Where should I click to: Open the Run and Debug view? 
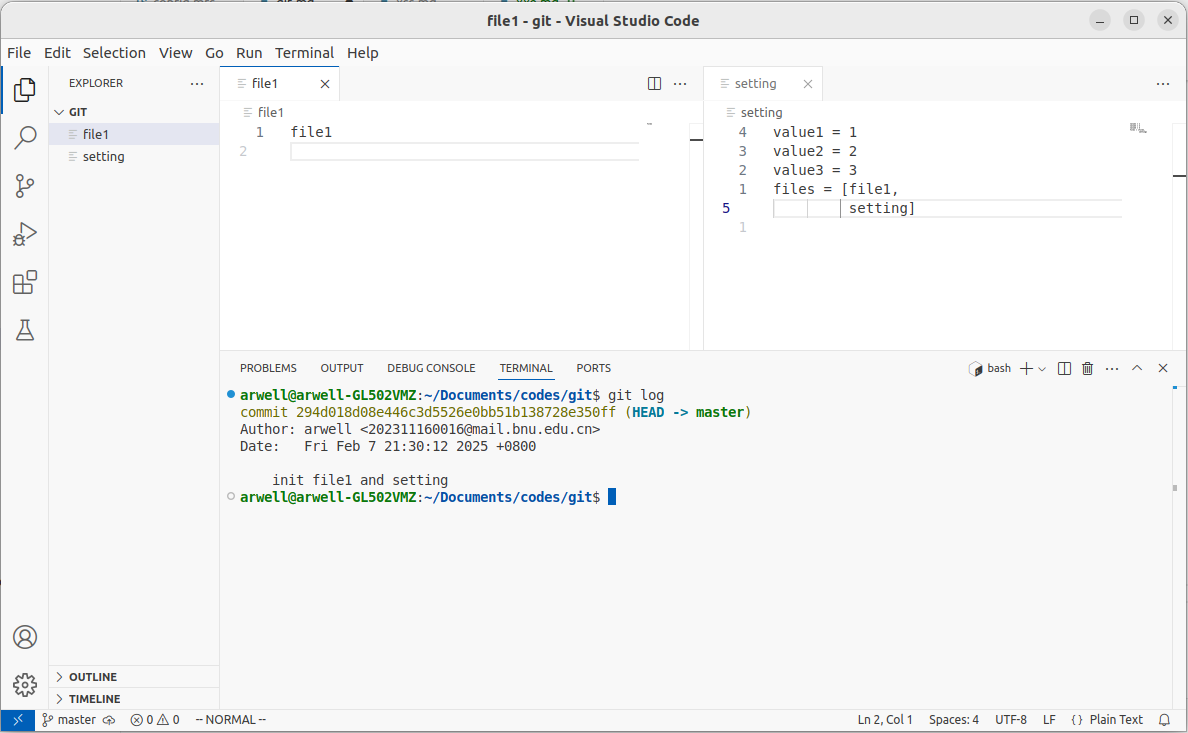tap(25, 235)
